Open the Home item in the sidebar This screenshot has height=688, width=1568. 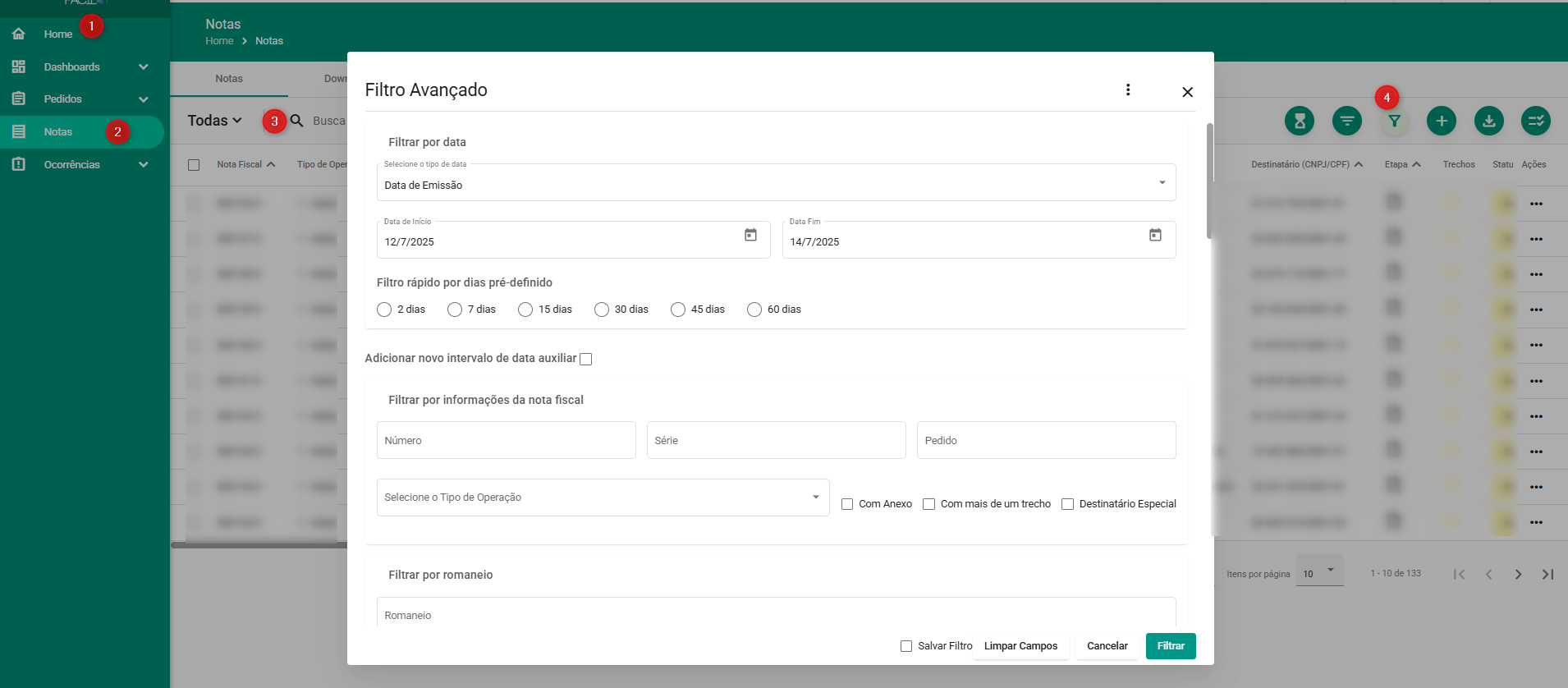(58, 34)
